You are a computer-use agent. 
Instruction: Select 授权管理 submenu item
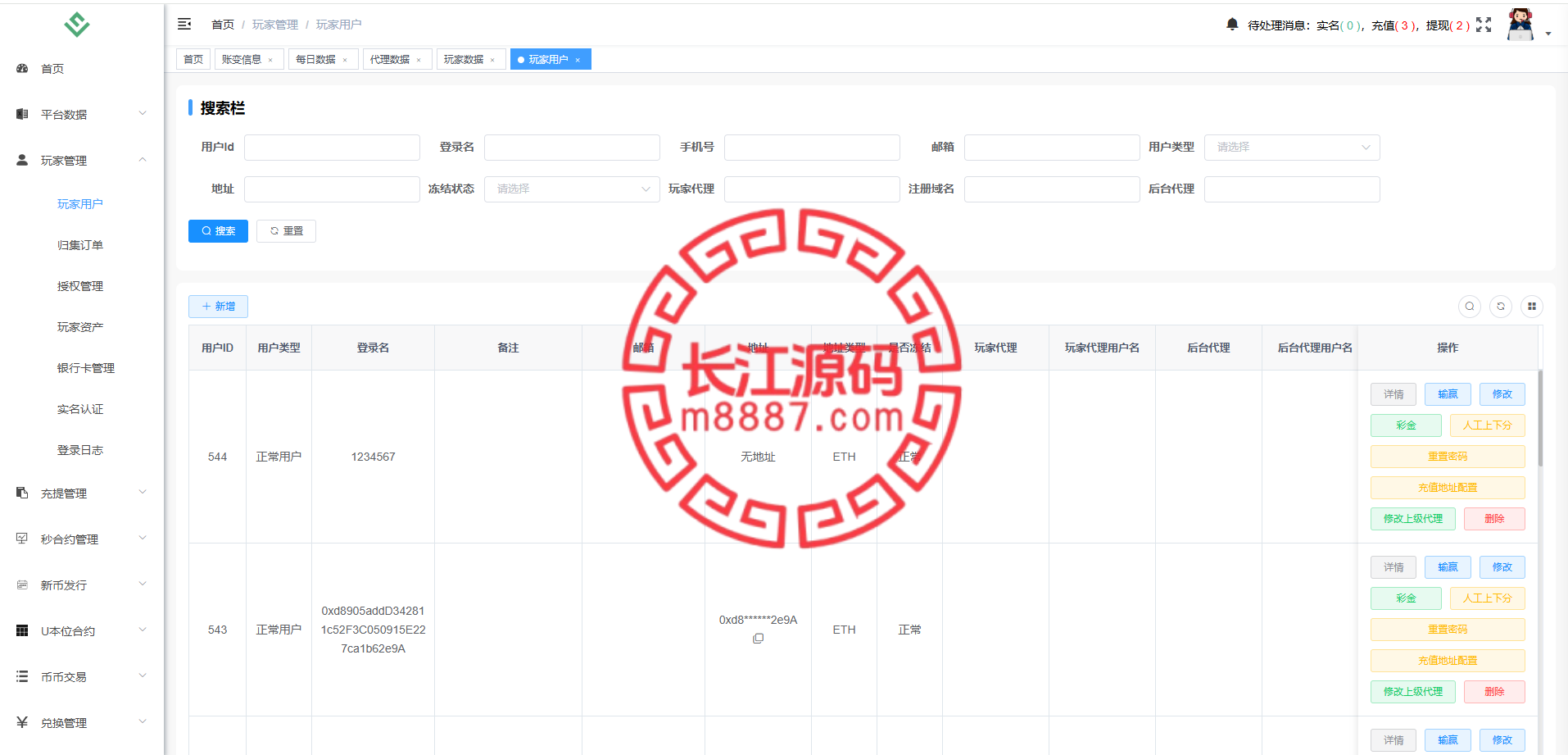(x=80, y=286)
